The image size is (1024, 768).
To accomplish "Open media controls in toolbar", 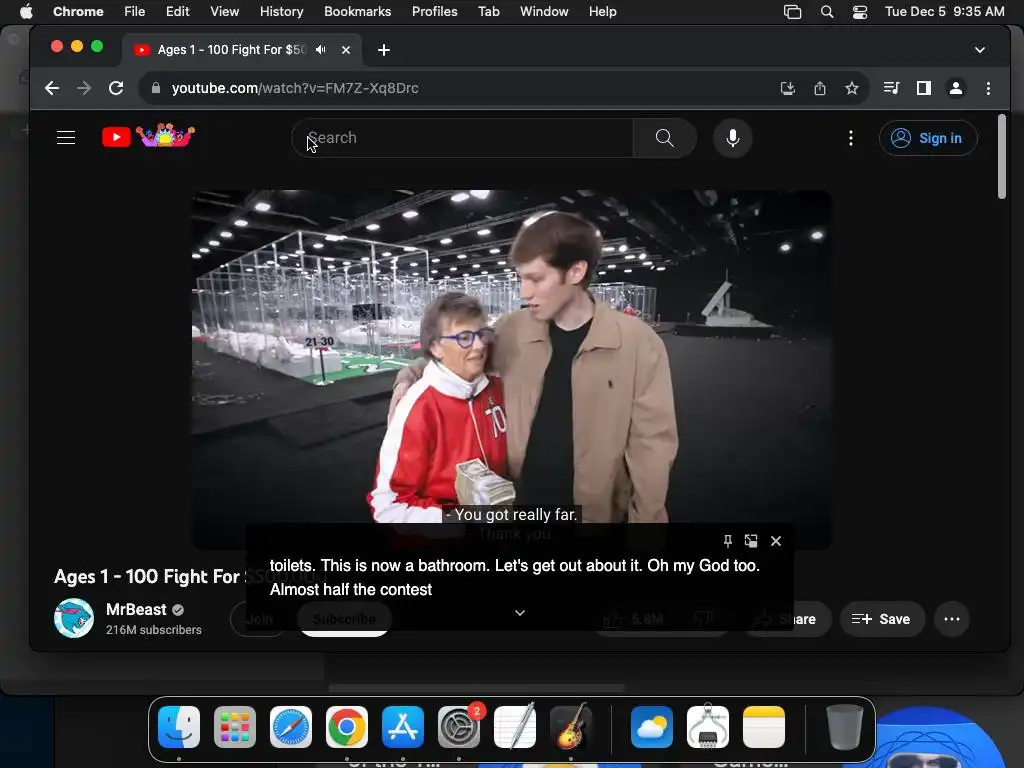I will [891, 88].
